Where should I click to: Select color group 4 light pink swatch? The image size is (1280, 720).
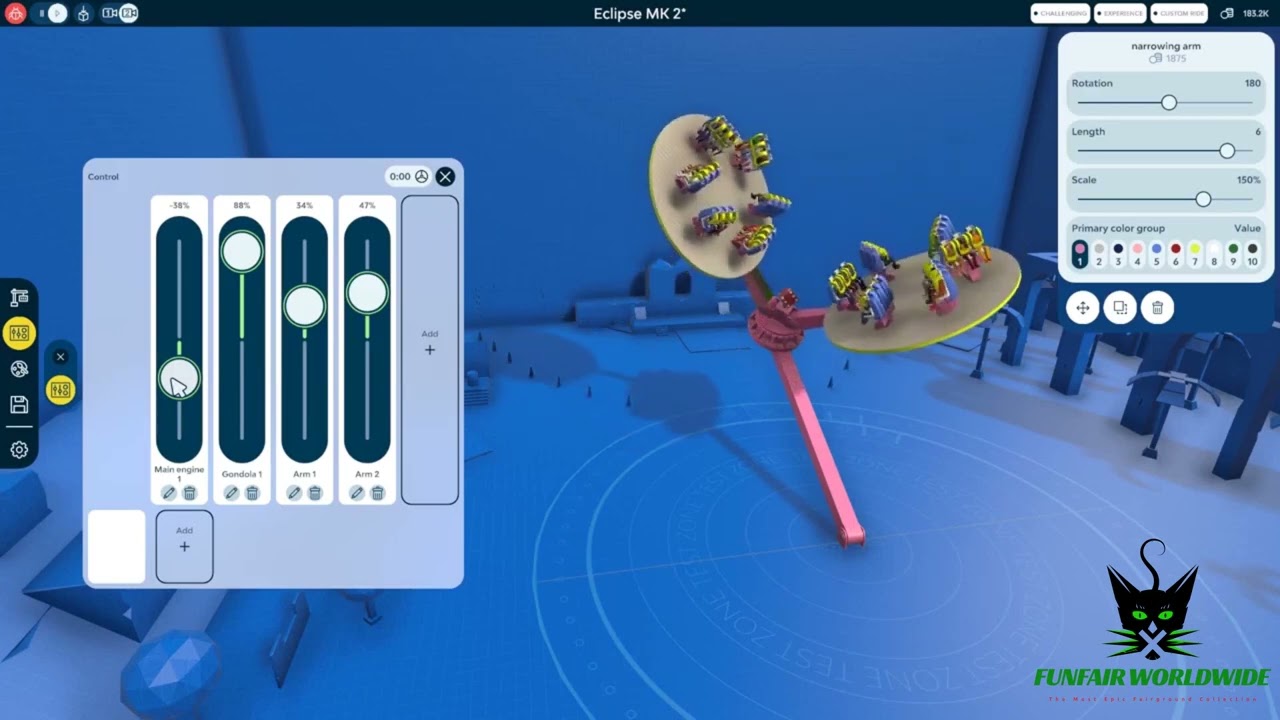(x=1137, y=254)
